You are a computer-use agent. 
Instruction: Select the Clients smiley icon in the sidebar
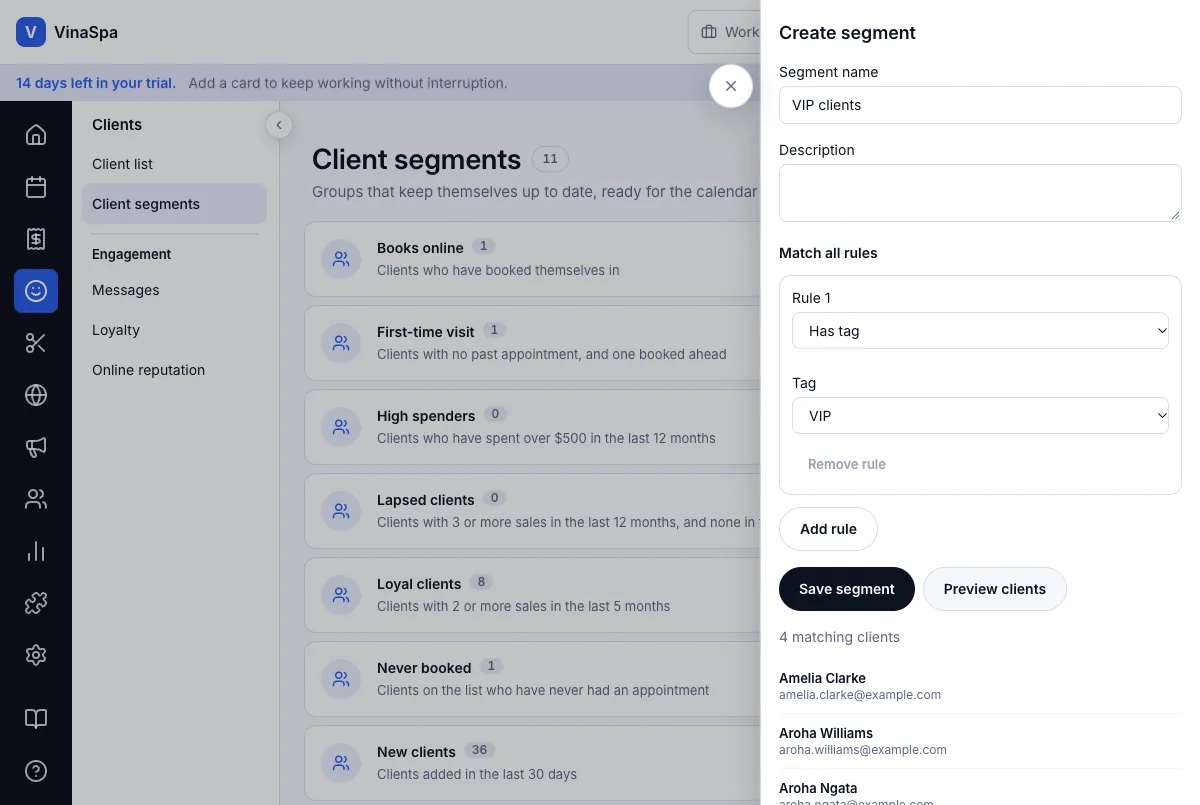(x=36, y=291)
